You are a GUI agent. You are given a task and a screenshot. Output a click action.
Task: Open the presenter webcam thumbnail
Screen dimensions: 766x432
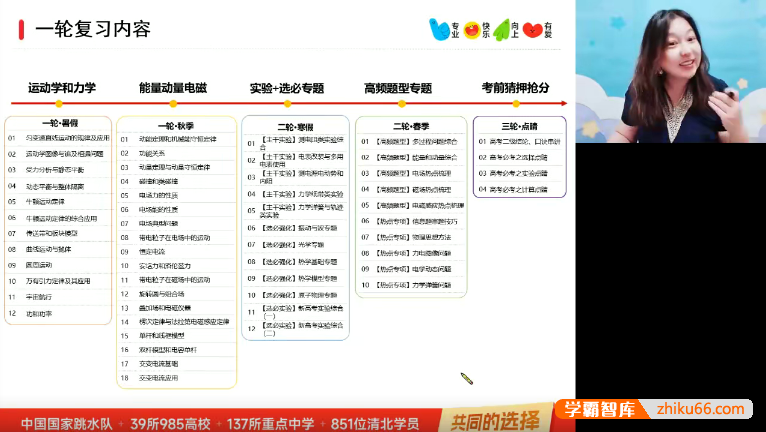(x=671, y=71)
